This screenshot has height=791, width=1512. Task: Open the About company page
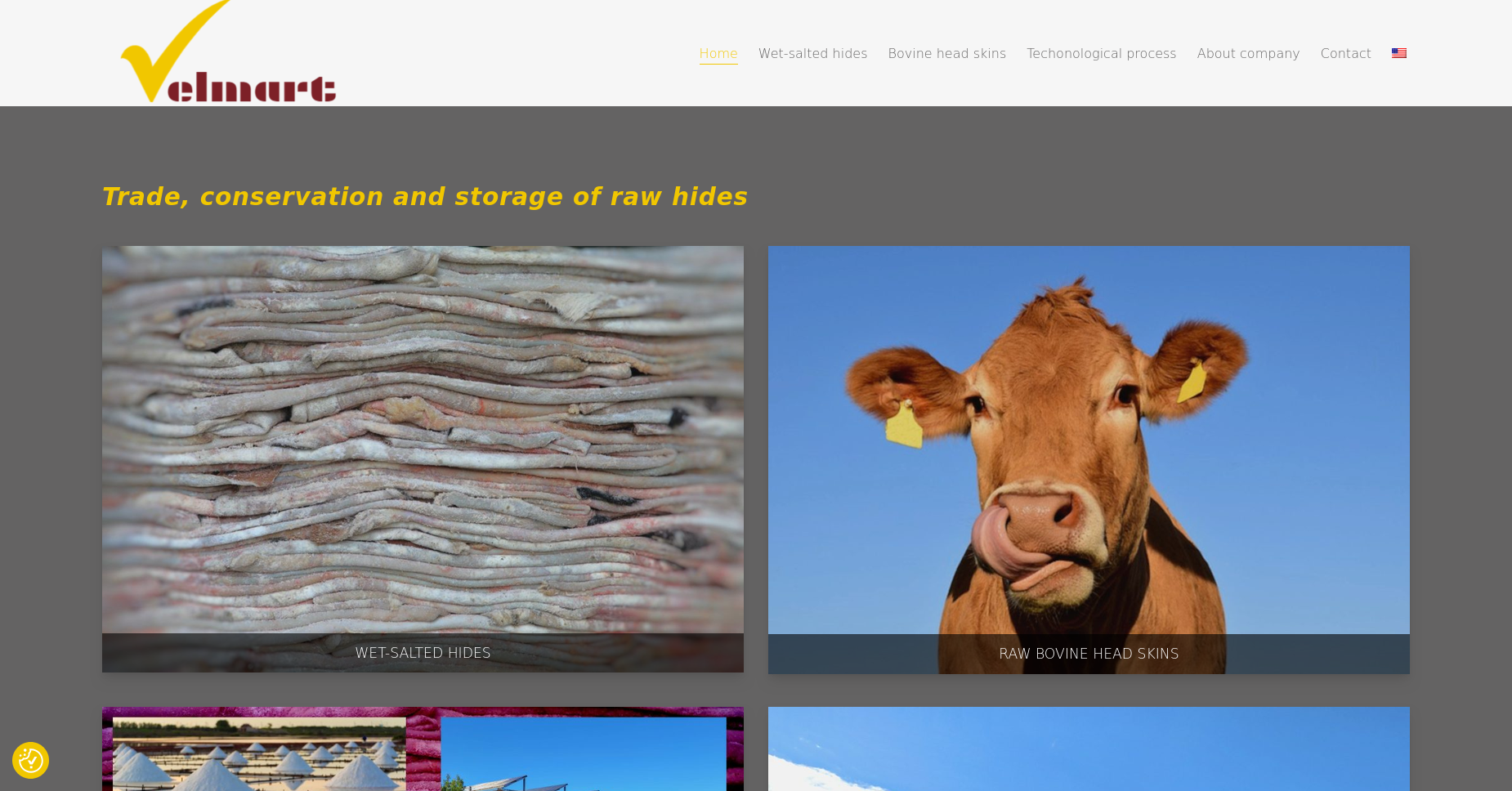(1248, 53)
